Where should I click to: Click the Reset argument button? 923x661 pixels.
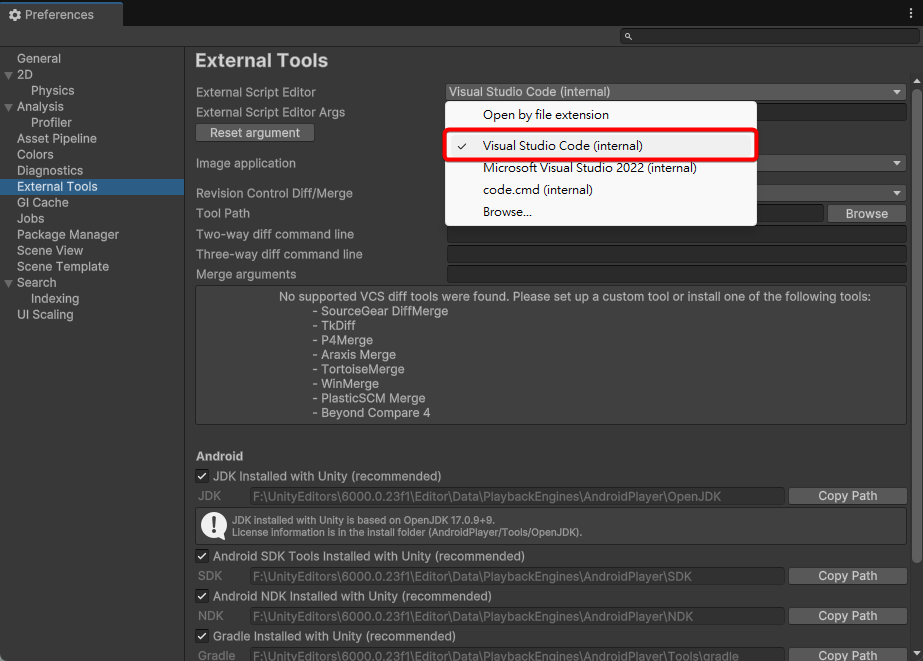tap(255, 133)
